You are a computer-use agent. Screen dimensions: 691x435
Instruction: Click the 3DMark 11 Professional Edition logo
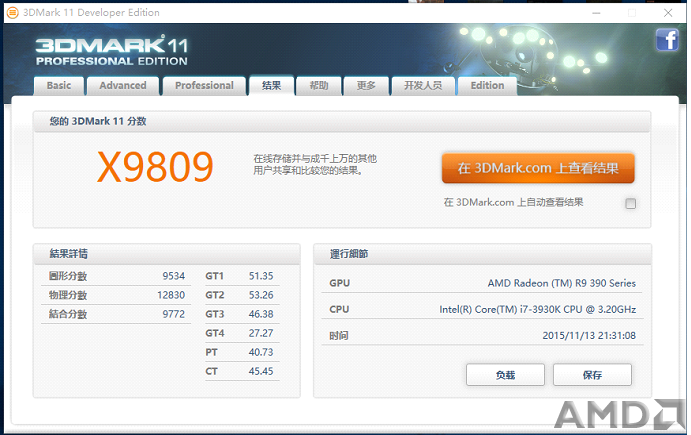(x=112, y=51)
